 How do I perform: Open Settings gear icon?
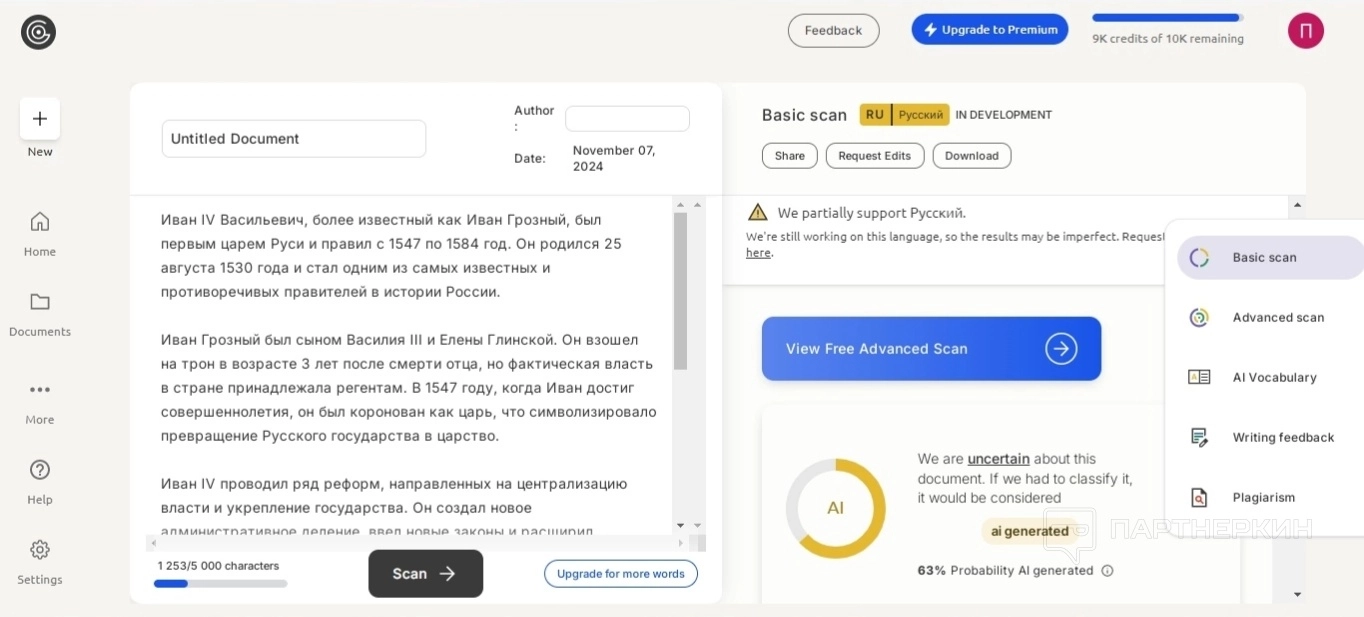[40, 550]
